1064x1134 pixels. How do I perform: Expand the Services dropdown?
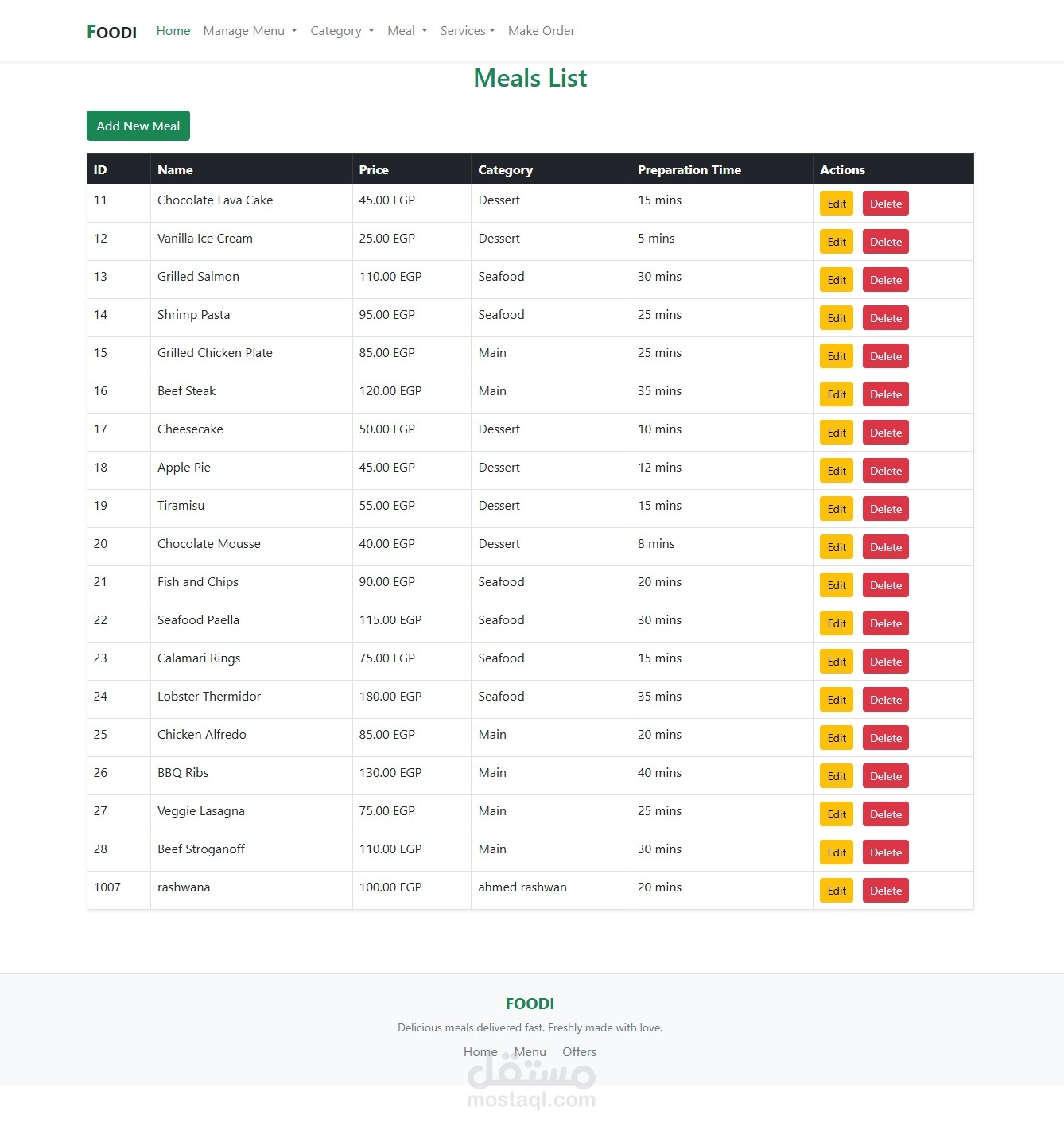[x=468, y=31]
